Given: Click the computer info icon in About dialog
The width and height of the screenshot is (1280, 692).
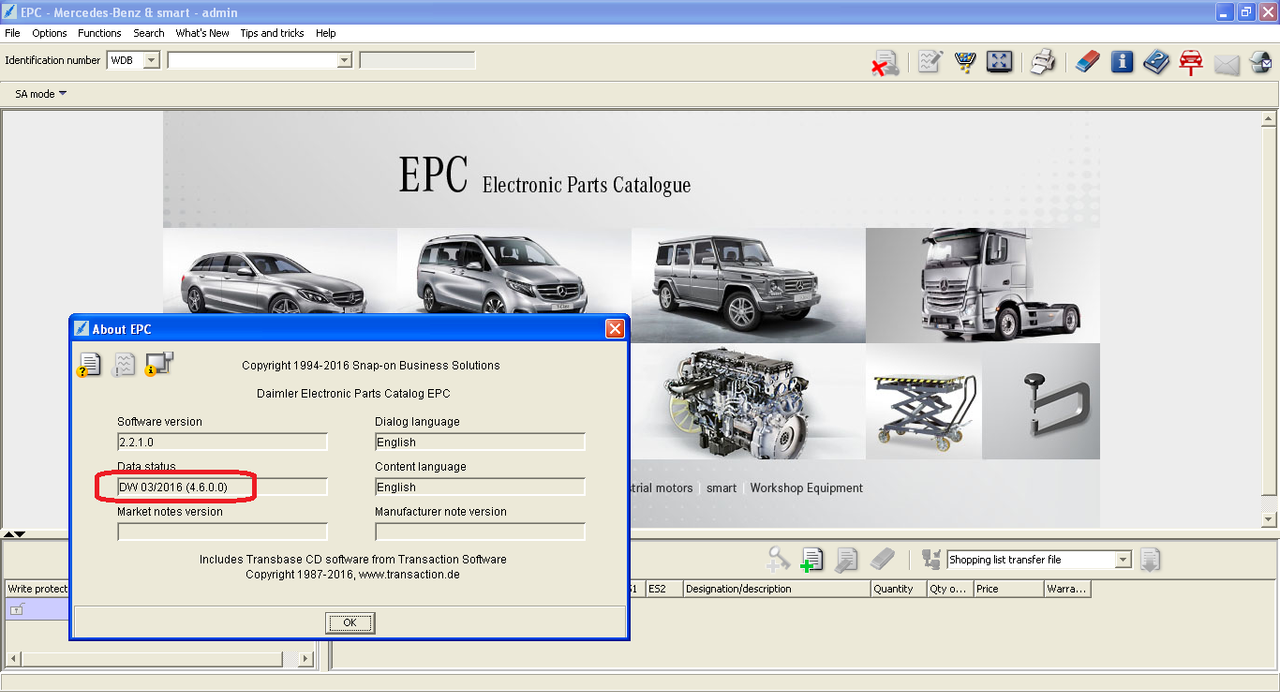Looking at the screenshot, I should pyautogui.click(x=158, y=364).
